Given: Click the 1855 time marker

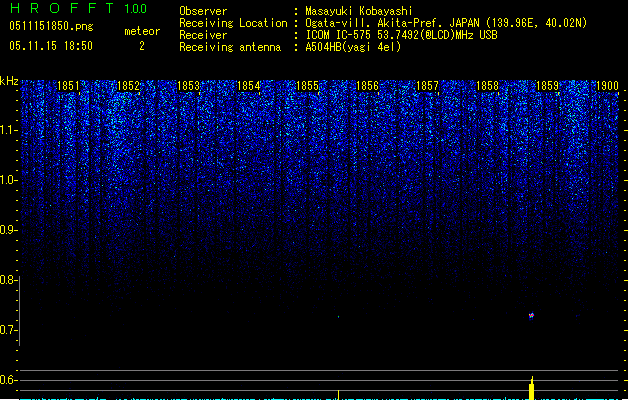Looking at the screenshot, I should pos(307,86).
